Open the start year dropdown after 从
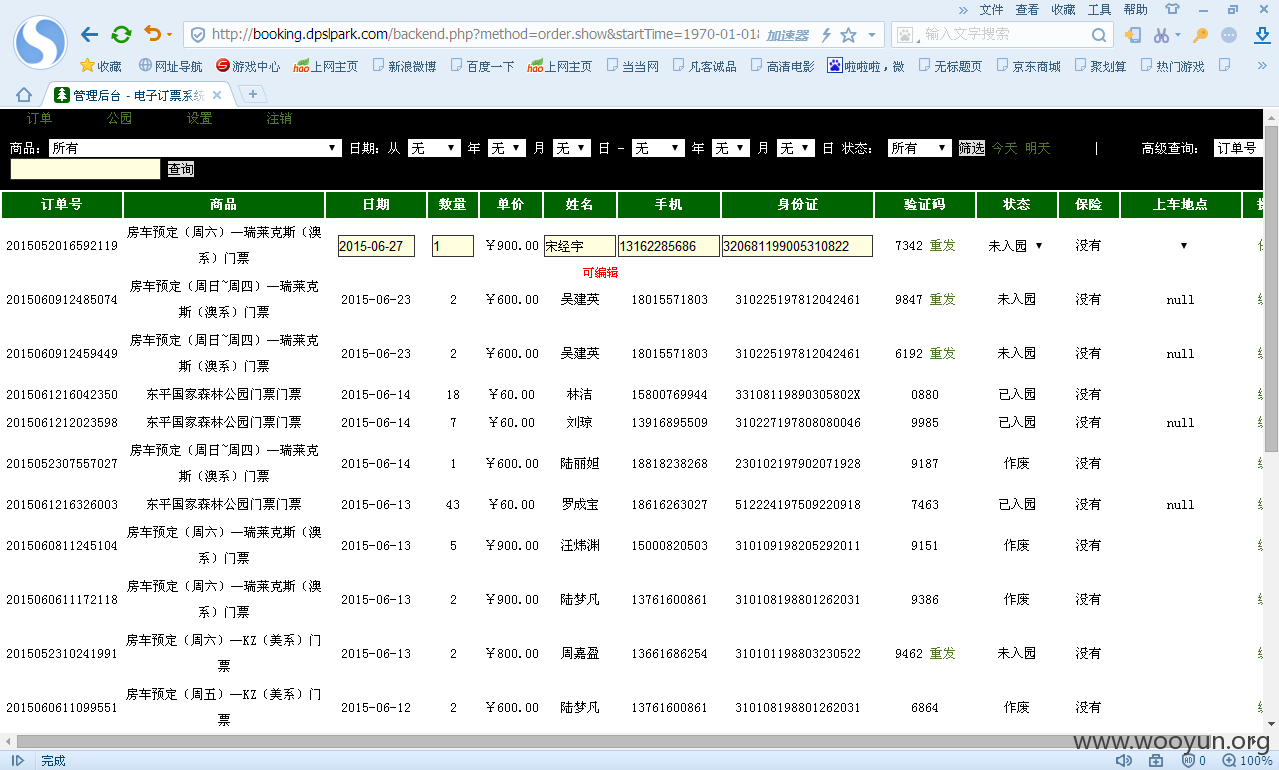1279x770 pixels. point(434,148)
